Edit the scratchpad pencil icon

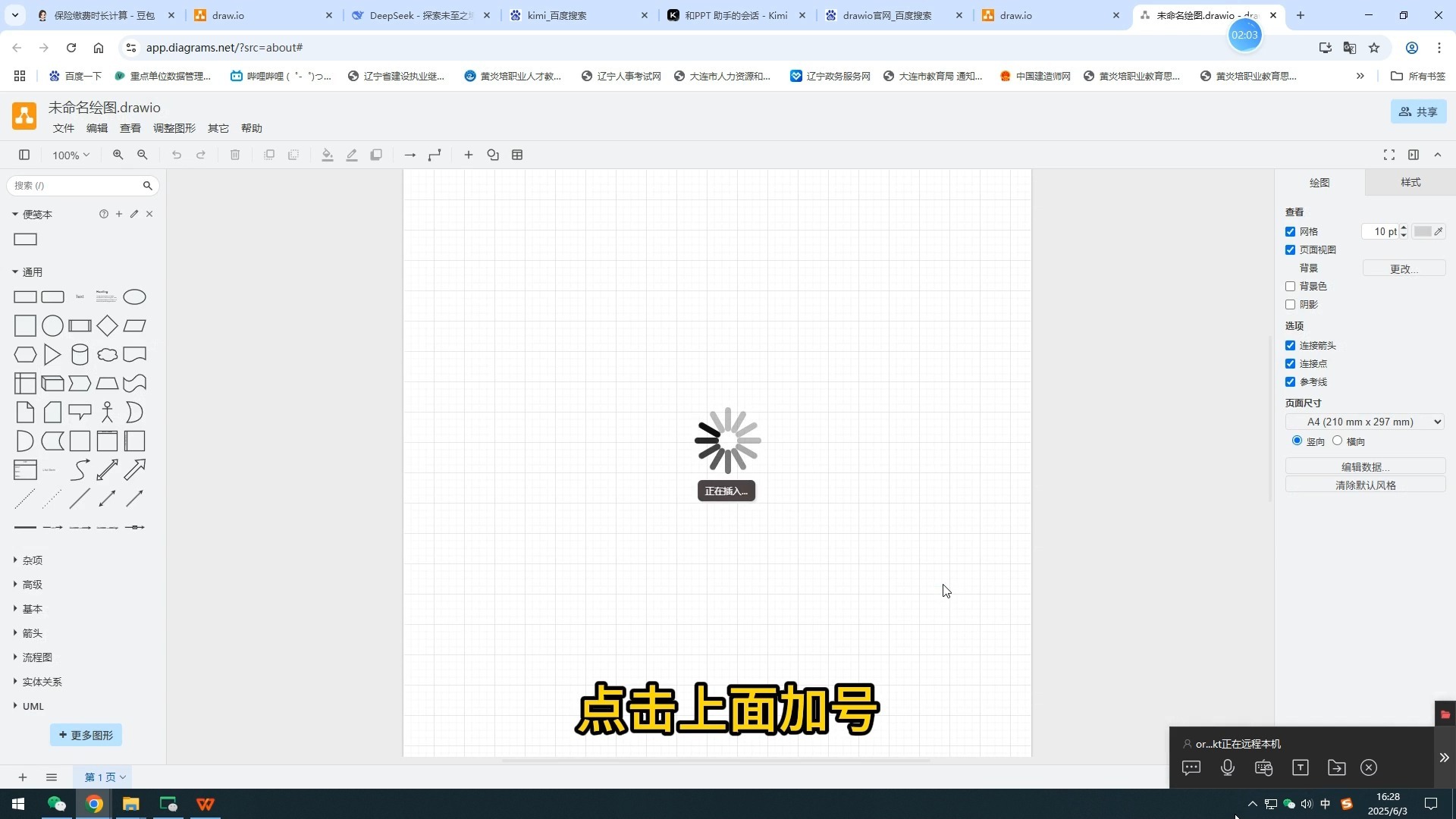coord(134,214)
